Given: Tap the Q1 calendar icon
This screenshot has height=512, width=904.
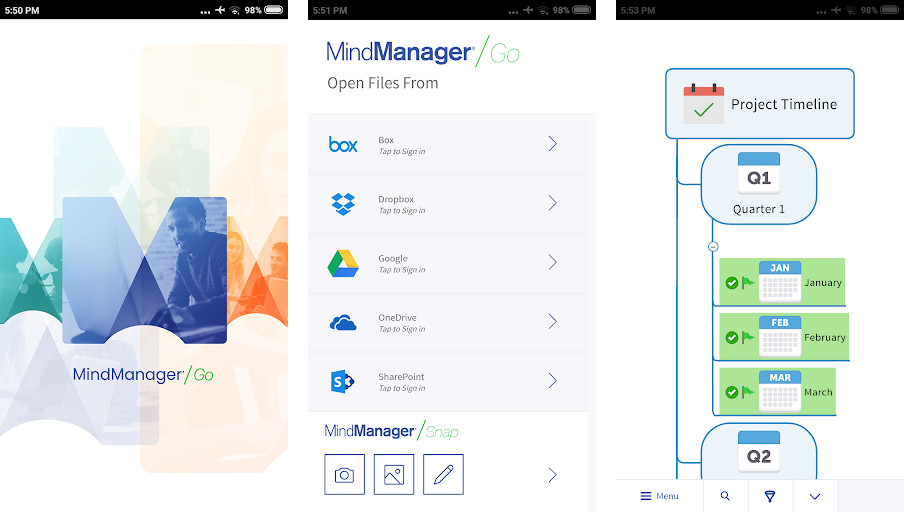Looking at the screenshot, I should [x=759, y=174].
